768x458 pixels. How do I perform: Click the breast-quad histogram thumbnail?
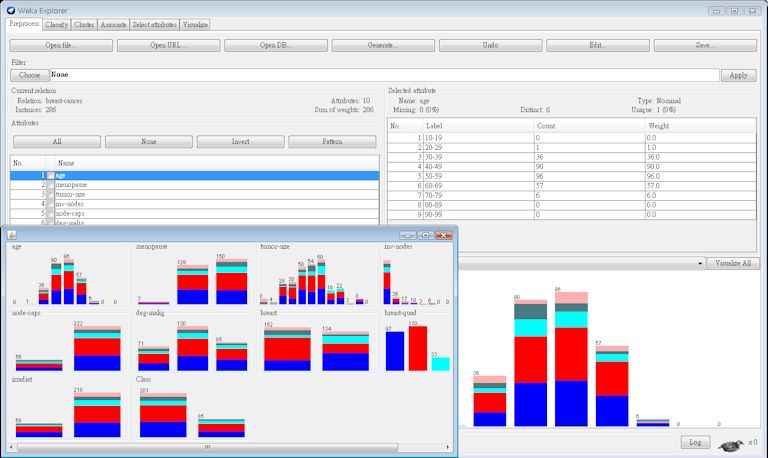point(417,341)
